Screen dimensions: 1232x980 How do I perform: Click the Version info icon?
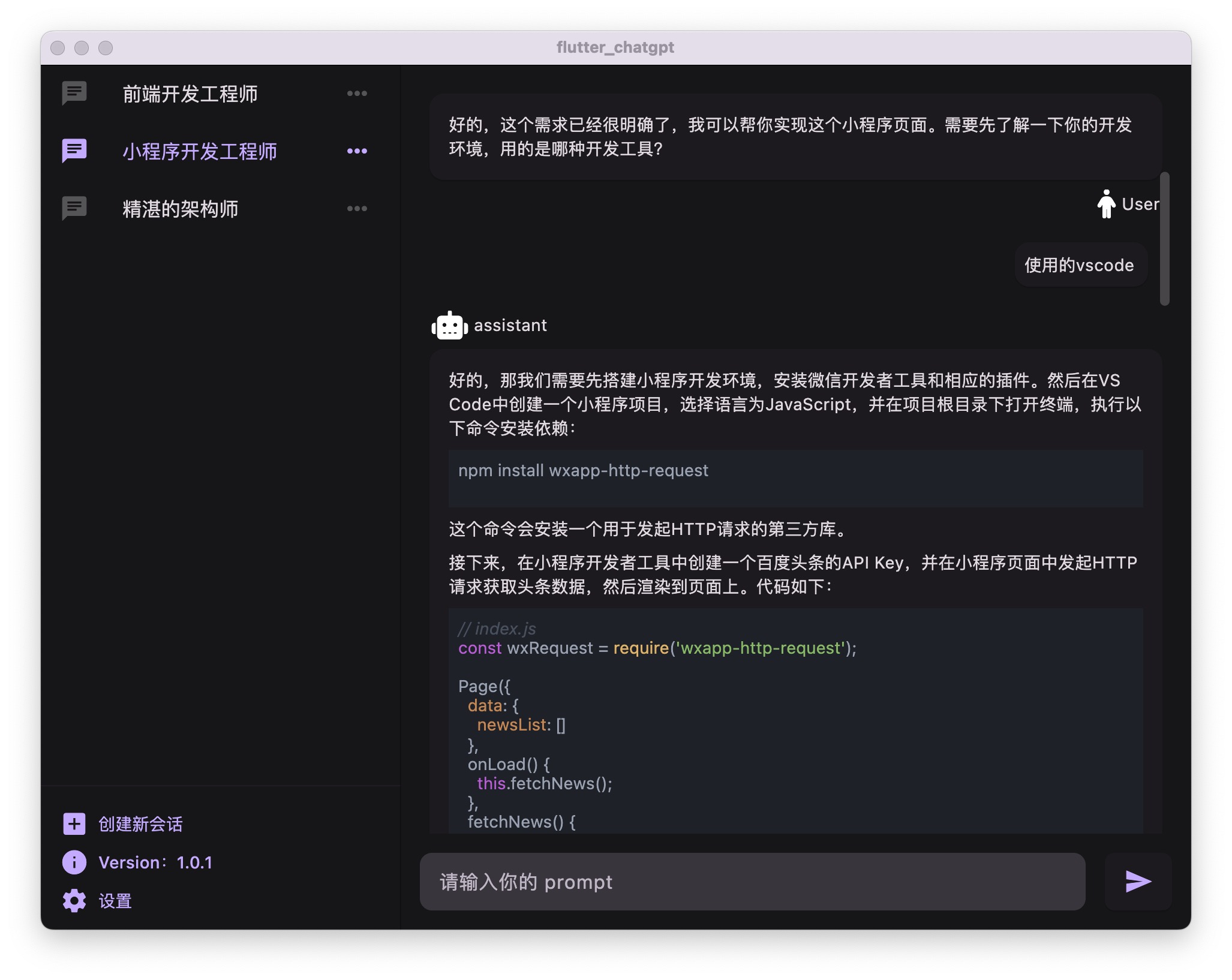pyautogui.click(x=74, y=862)
